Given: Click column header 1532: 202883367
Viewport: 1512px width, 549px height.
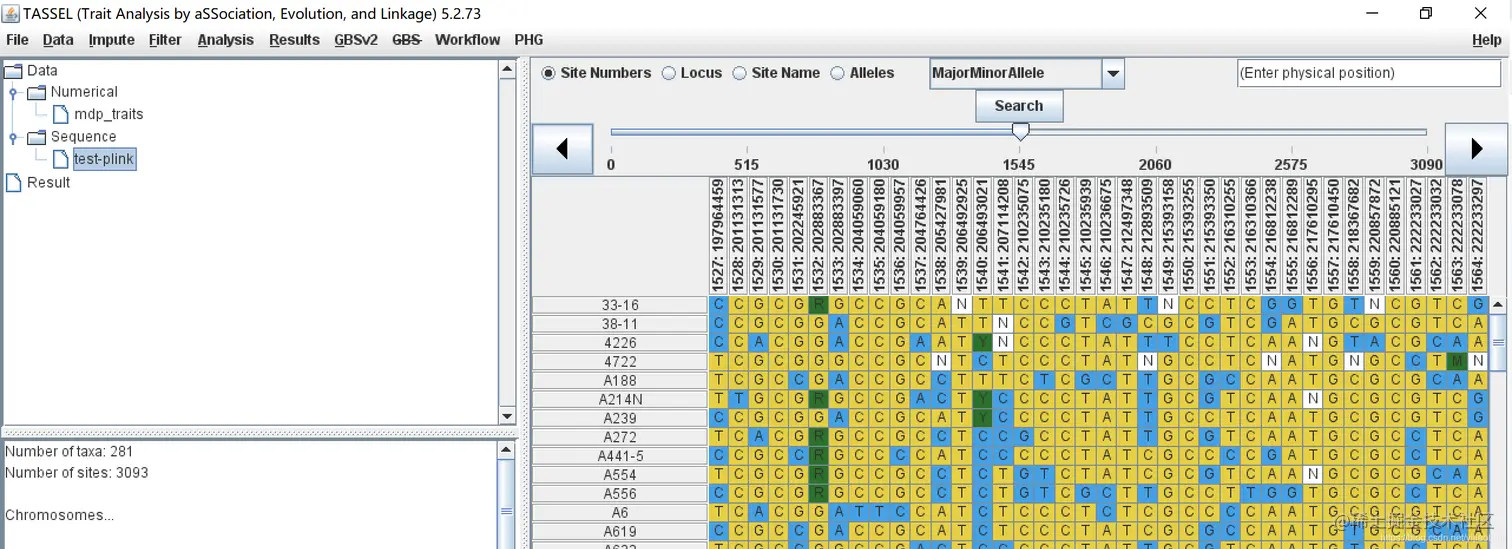Looking at the screenshot, I should click(x=819, y=237).
